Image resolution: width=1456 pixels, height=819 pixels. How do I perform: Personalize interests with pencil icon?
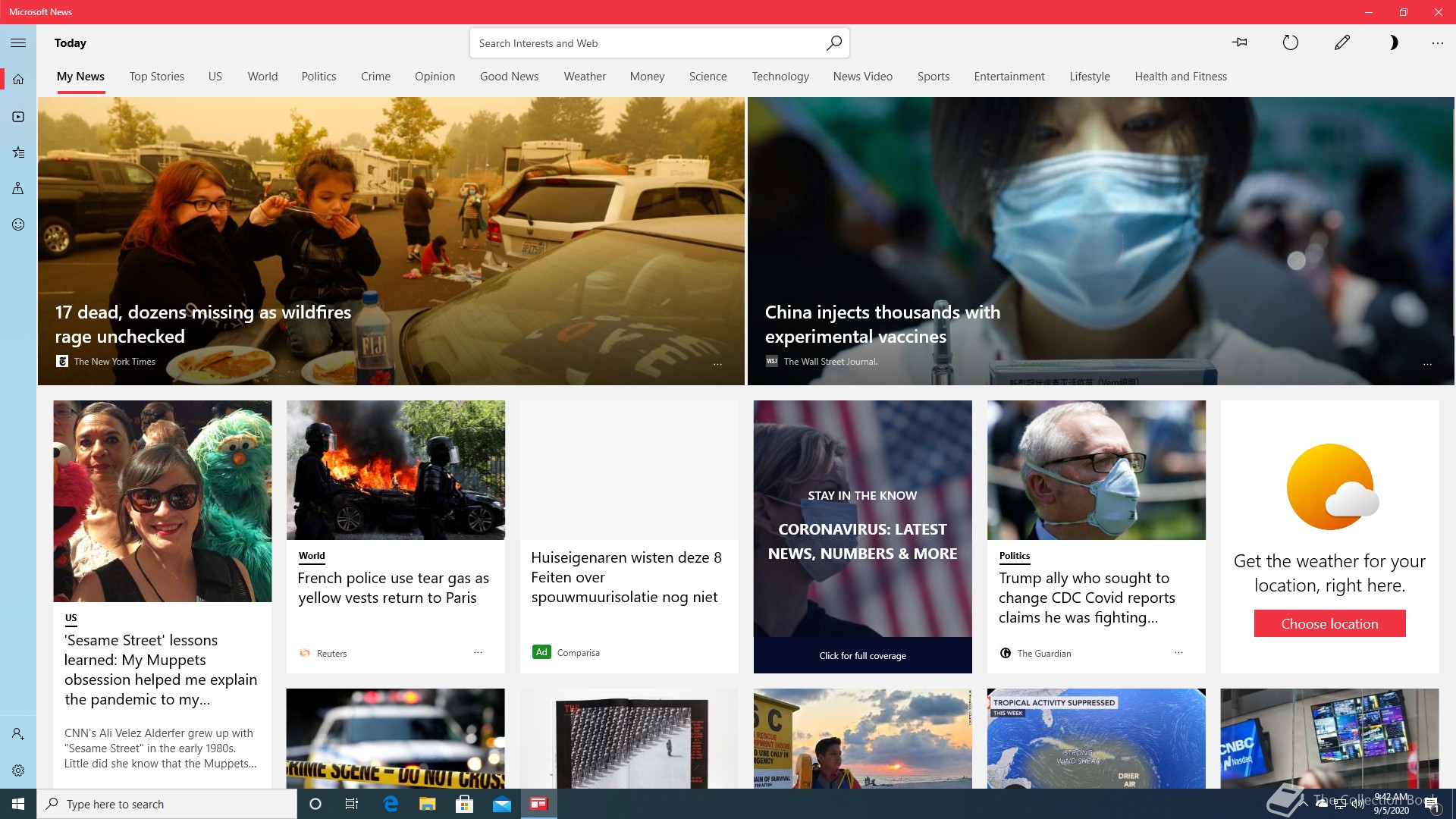1341,43
